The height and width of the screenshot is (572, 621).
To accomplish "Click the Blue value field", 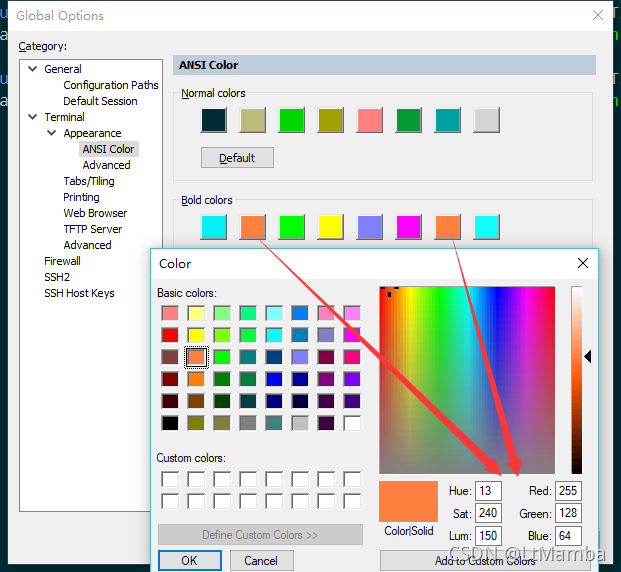I will coord(568,536).
